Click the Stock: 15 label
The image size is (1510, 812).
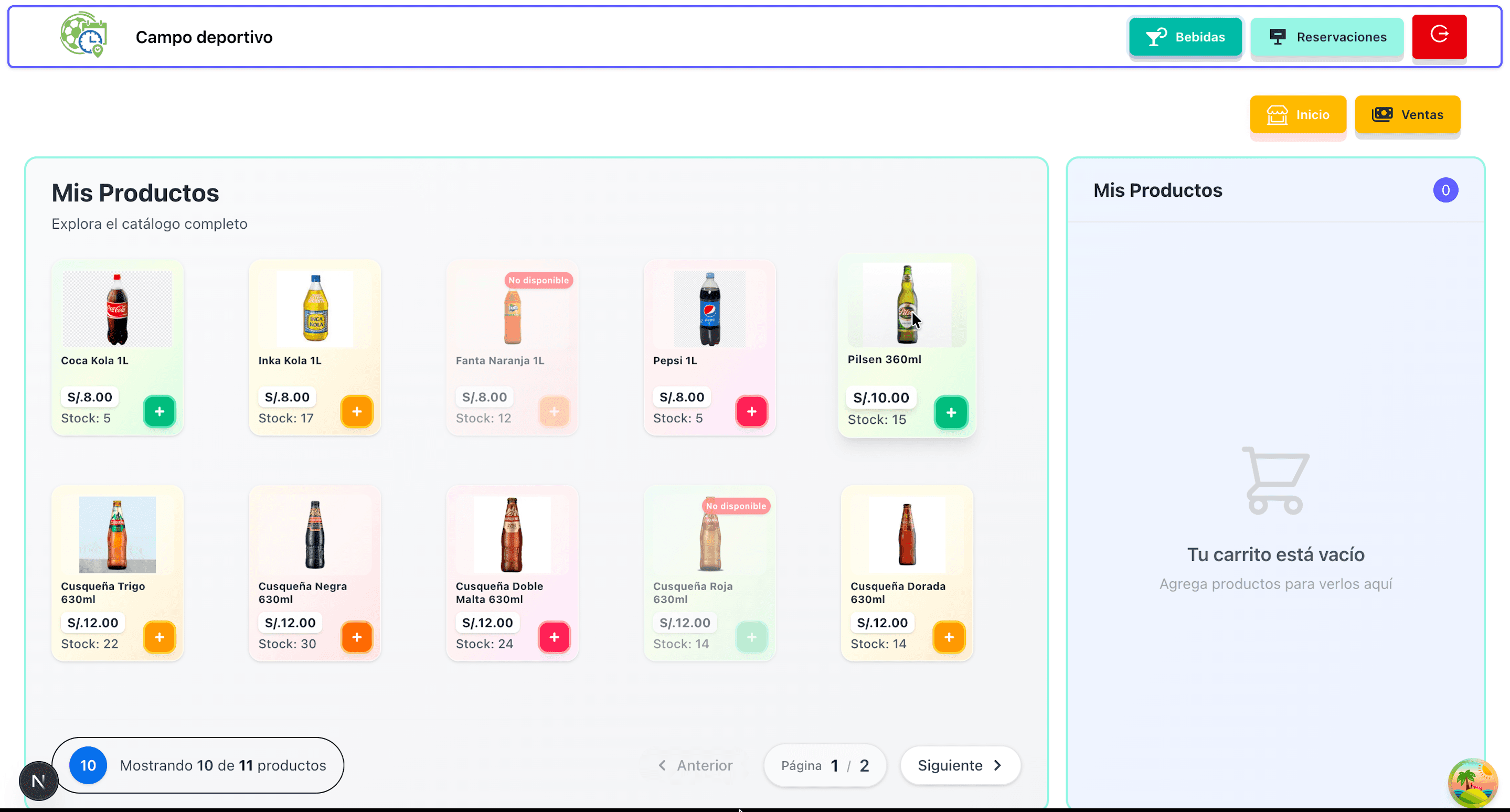[x=877, y=420]
